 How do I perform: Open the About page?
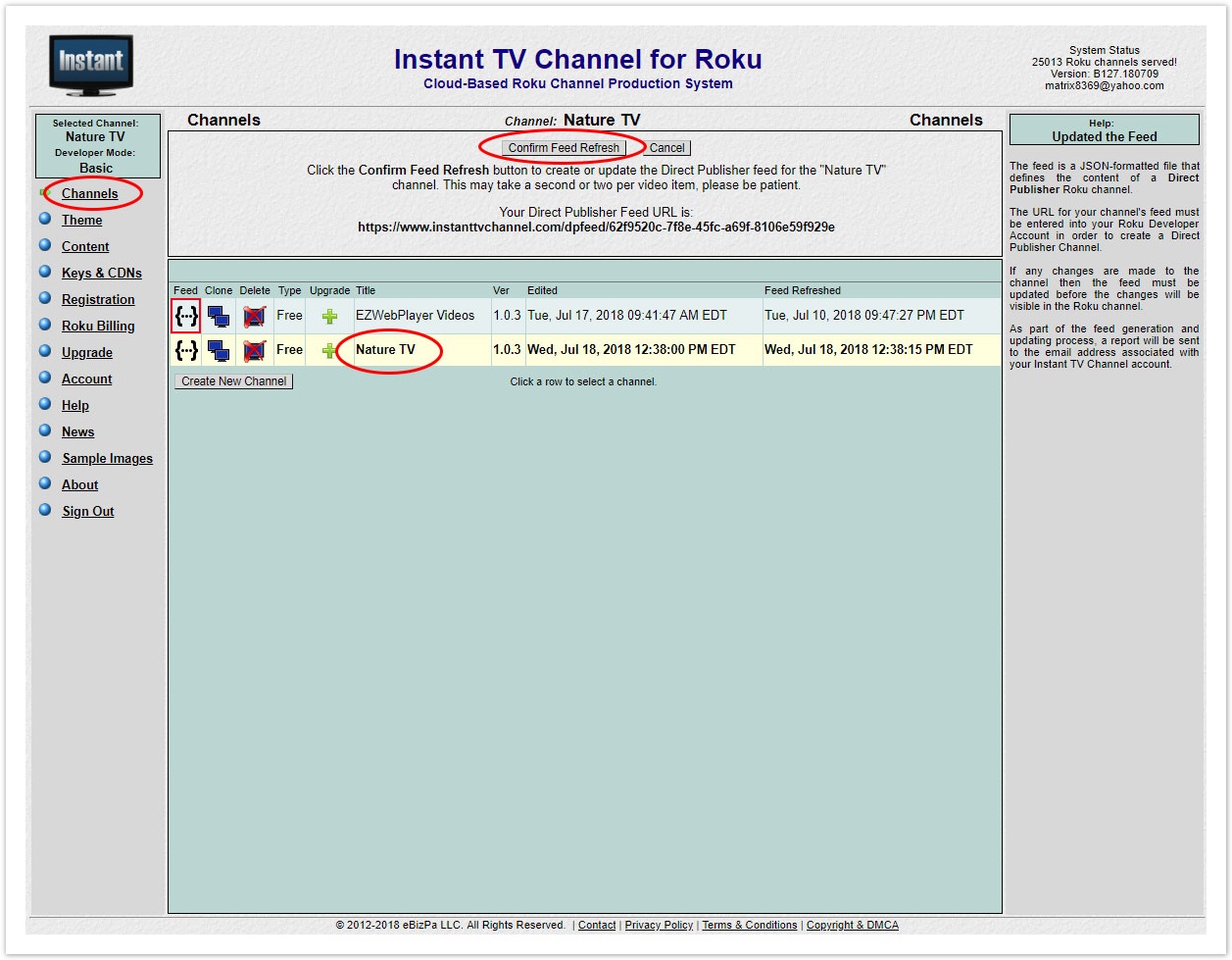click(80, 484)
